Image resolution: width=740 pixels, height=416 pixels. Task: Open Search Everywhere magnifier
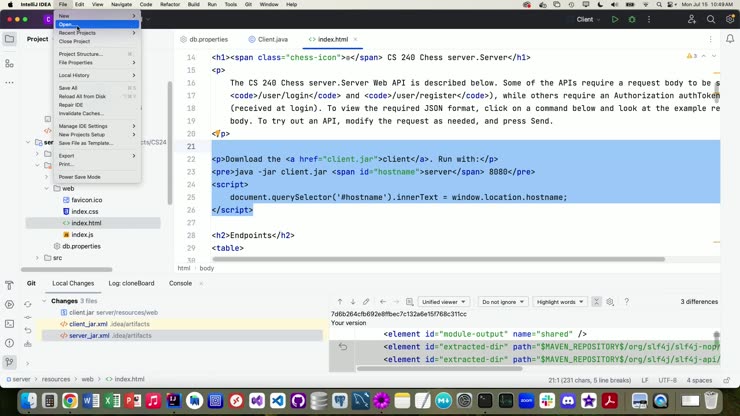click(x=711, y=19)
